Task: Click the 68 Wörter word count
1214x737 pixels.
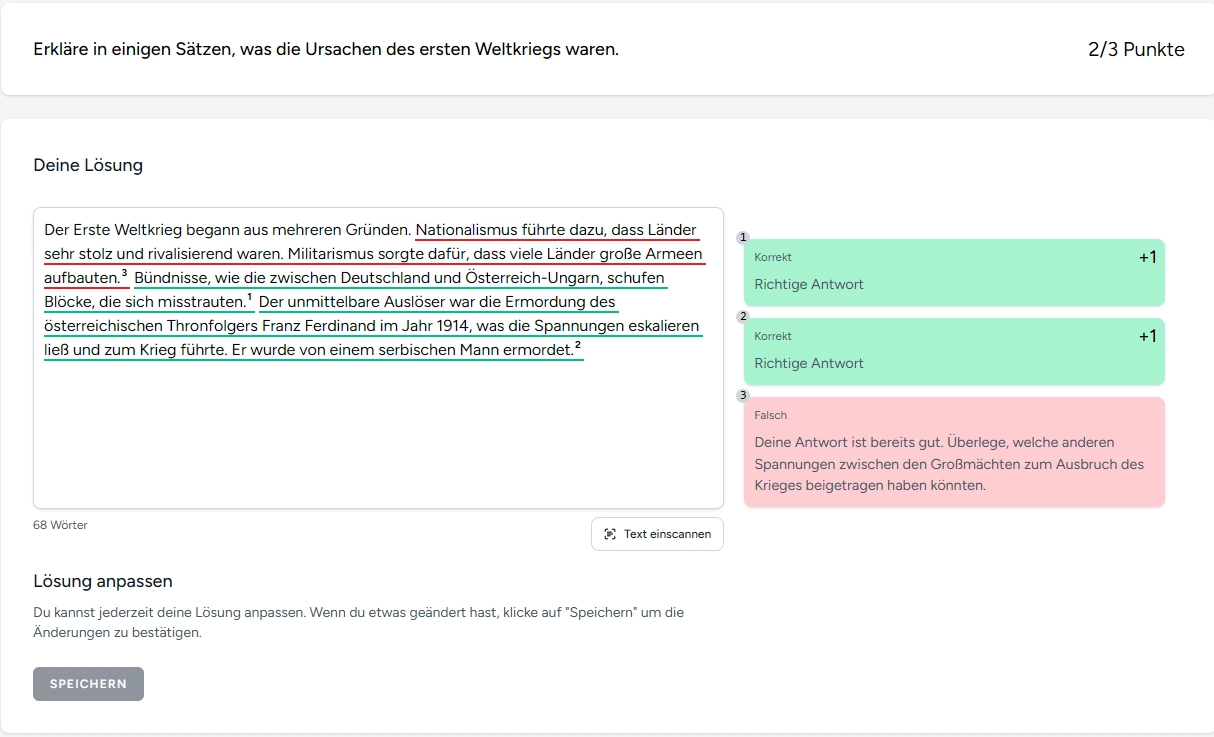Action: click(60, 525)
